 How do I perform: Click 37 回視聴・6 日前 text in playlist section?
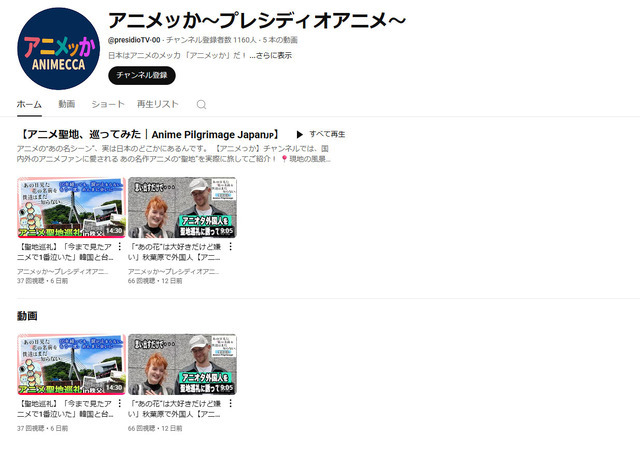(42, 281)
